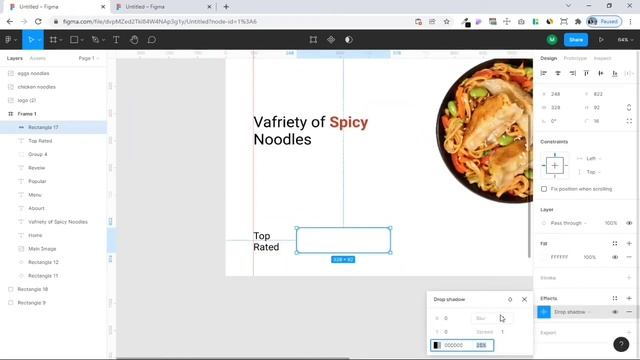Switch to the Assets tab

point(38,58)
